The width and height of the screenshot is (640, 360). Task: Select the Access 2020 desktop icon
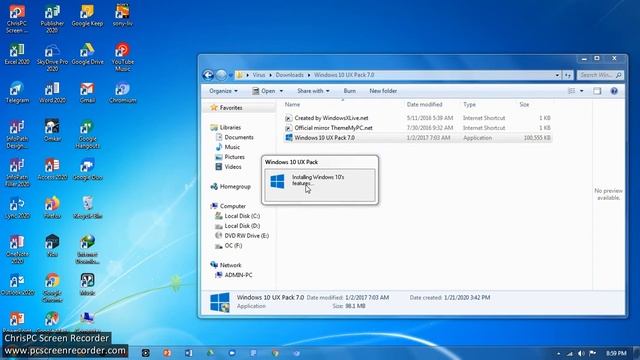click(x=52, y=170)
